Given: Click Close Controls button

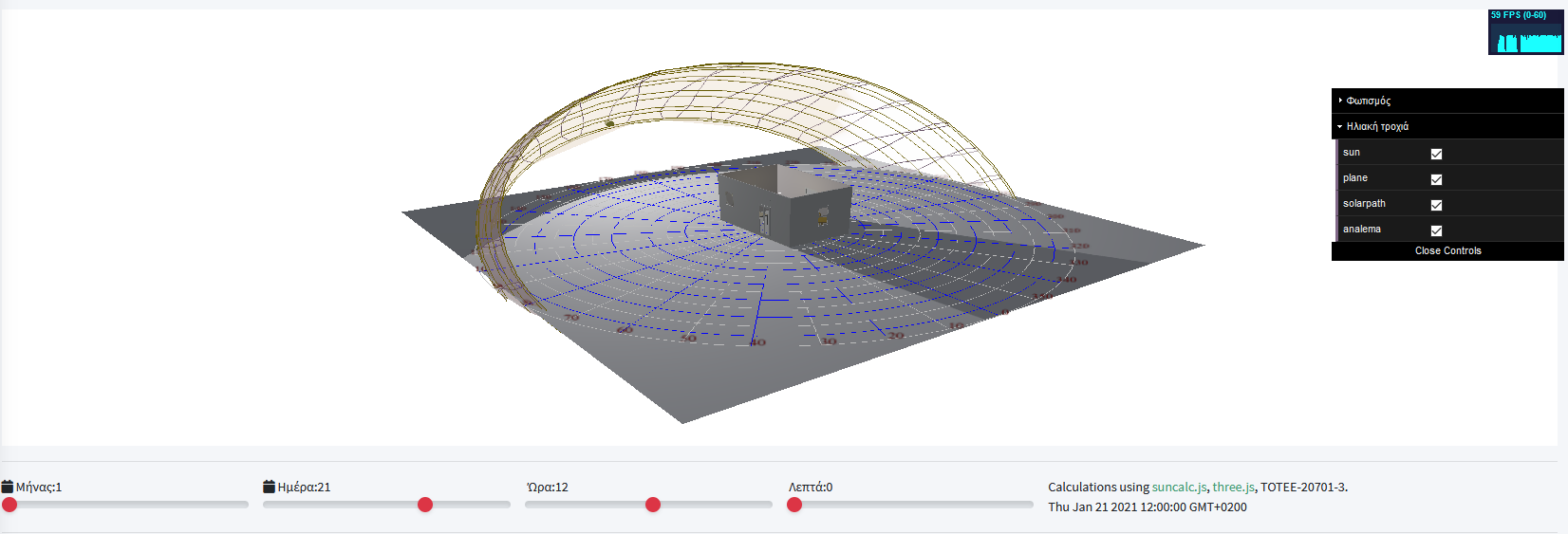Looking at the screenshot, I should [1447, 251].
